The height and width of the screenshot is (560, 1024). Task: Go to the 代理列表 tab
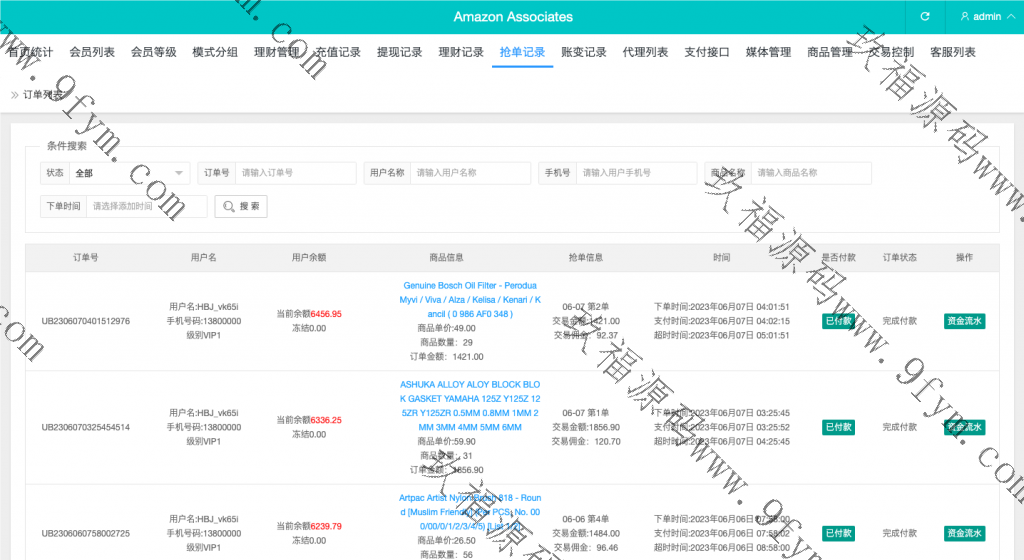click(645, 52)
